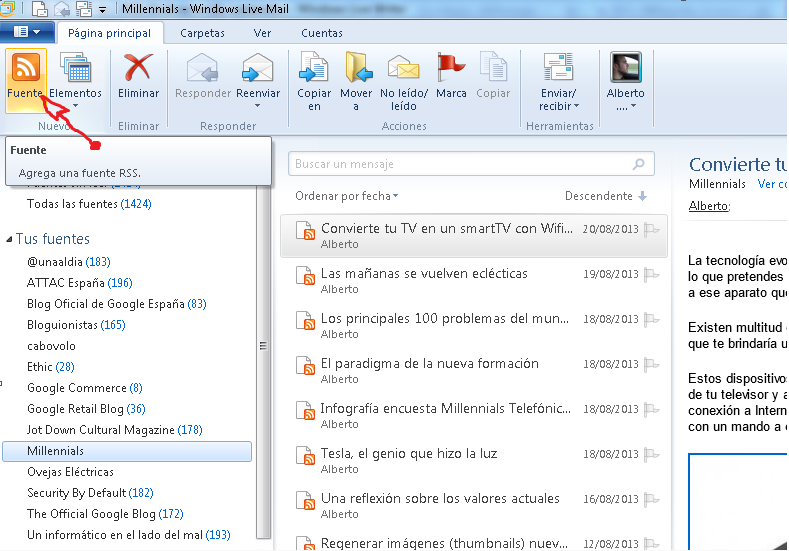Flag the Las mañanas se vuelven eclécticas message
789x551 pixels.
click(652, 274)
